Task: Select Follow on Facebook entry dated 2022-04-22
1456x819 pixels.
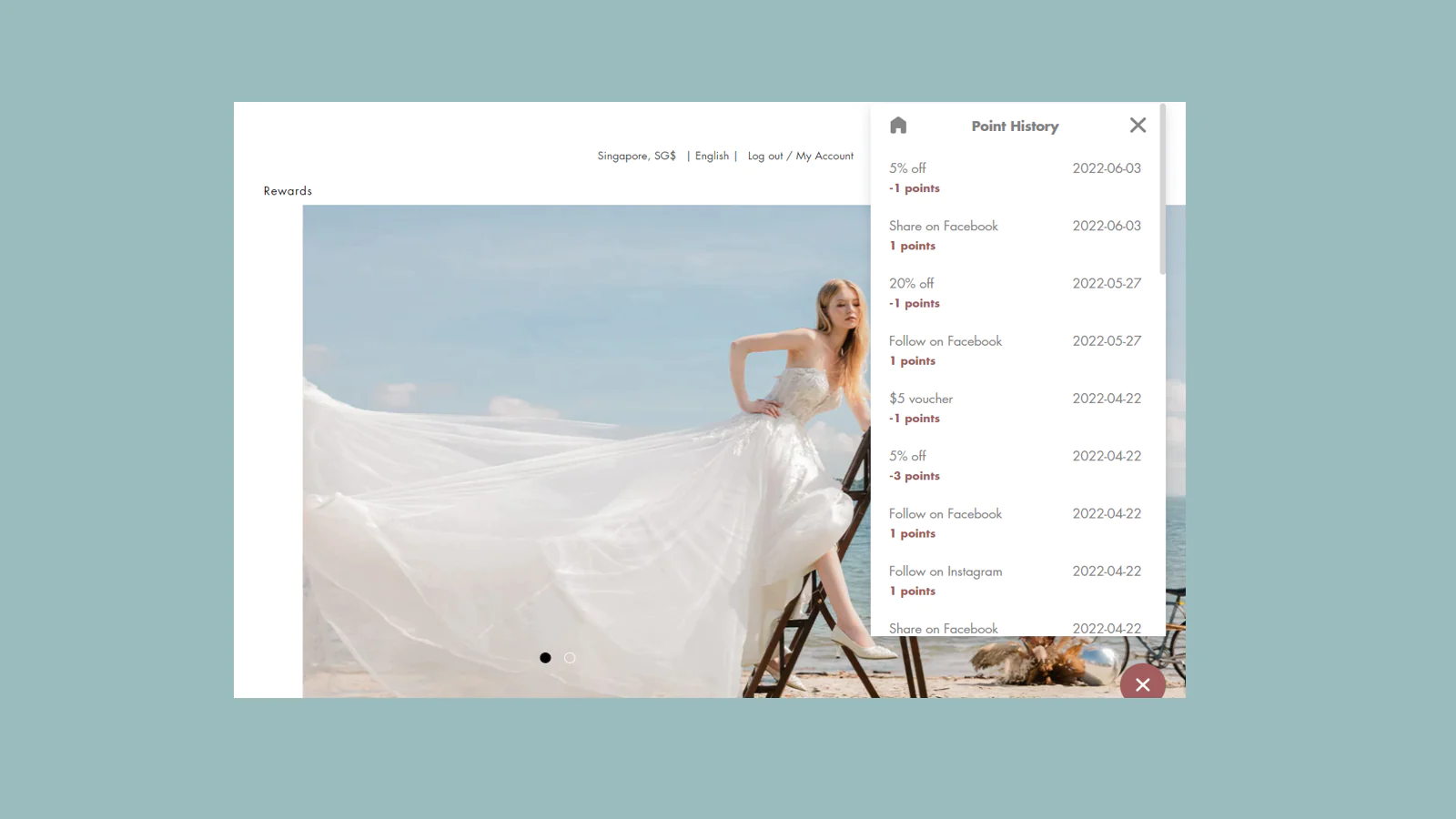Action: [x=1015, y=522]
